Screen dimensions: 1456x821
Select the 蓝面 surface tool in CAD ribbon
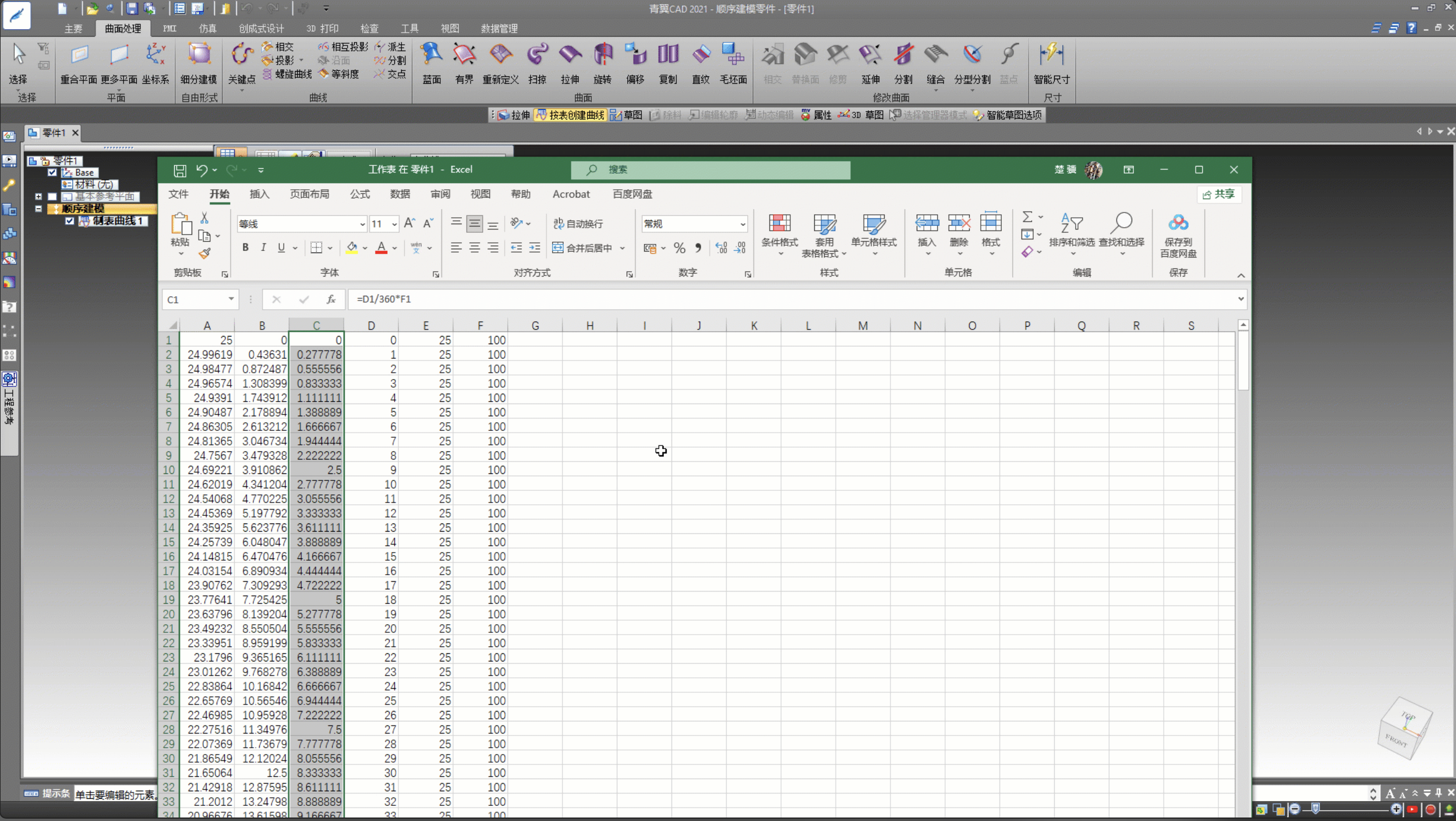click(x=432, y=63)
